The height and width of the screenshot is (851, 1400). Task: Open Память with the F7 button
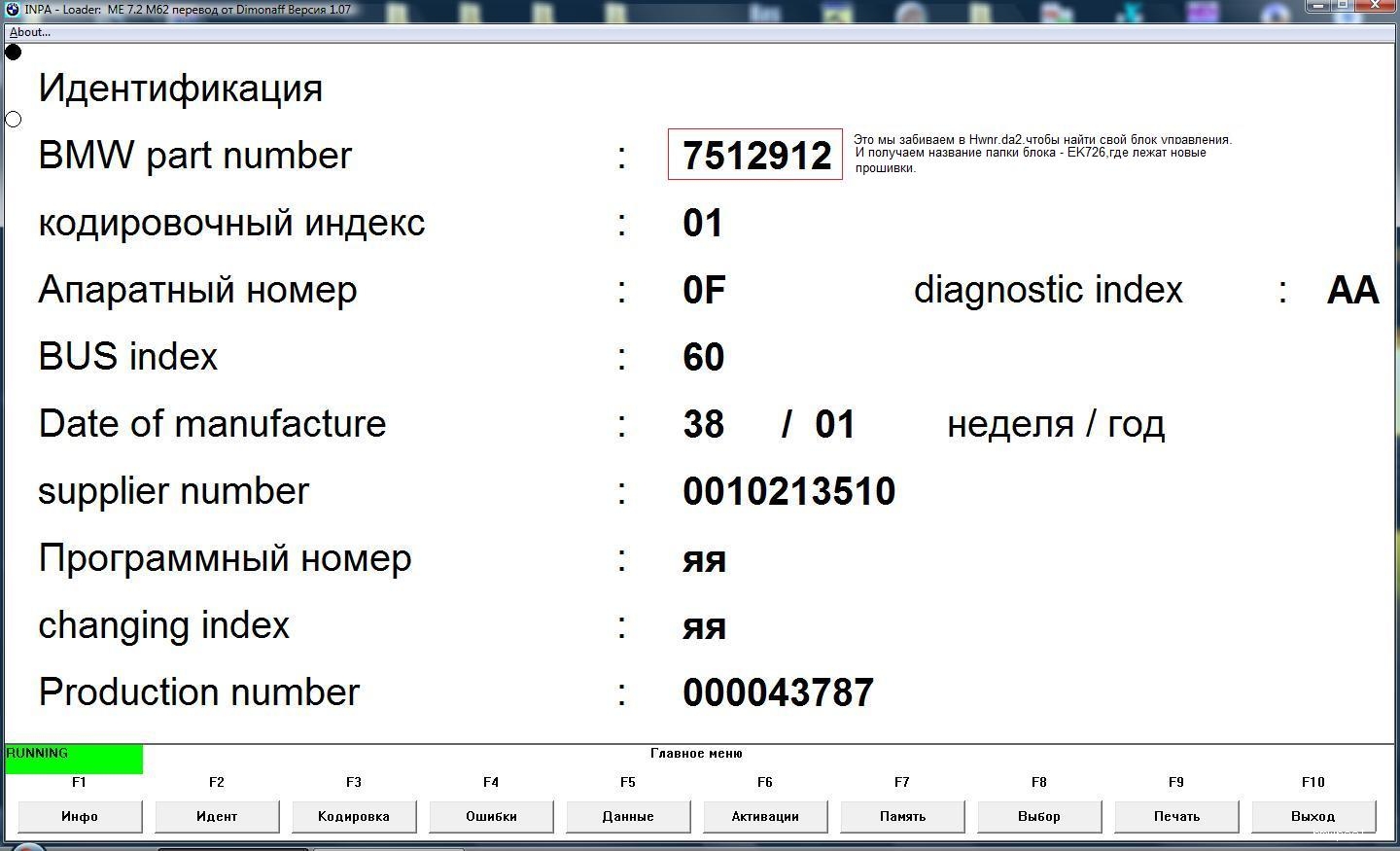tap(902, 816)
